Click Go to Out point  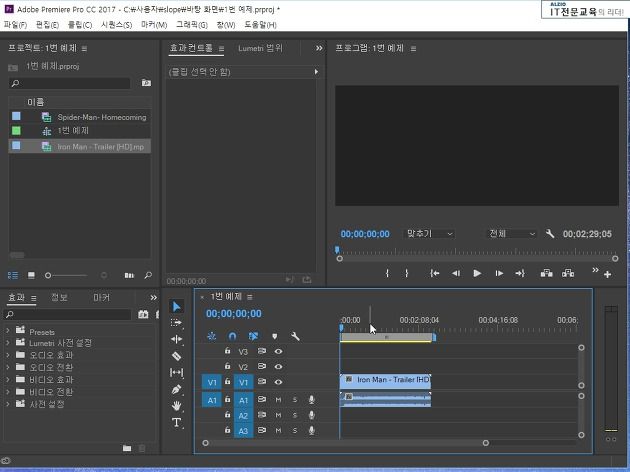coord(520,273)
